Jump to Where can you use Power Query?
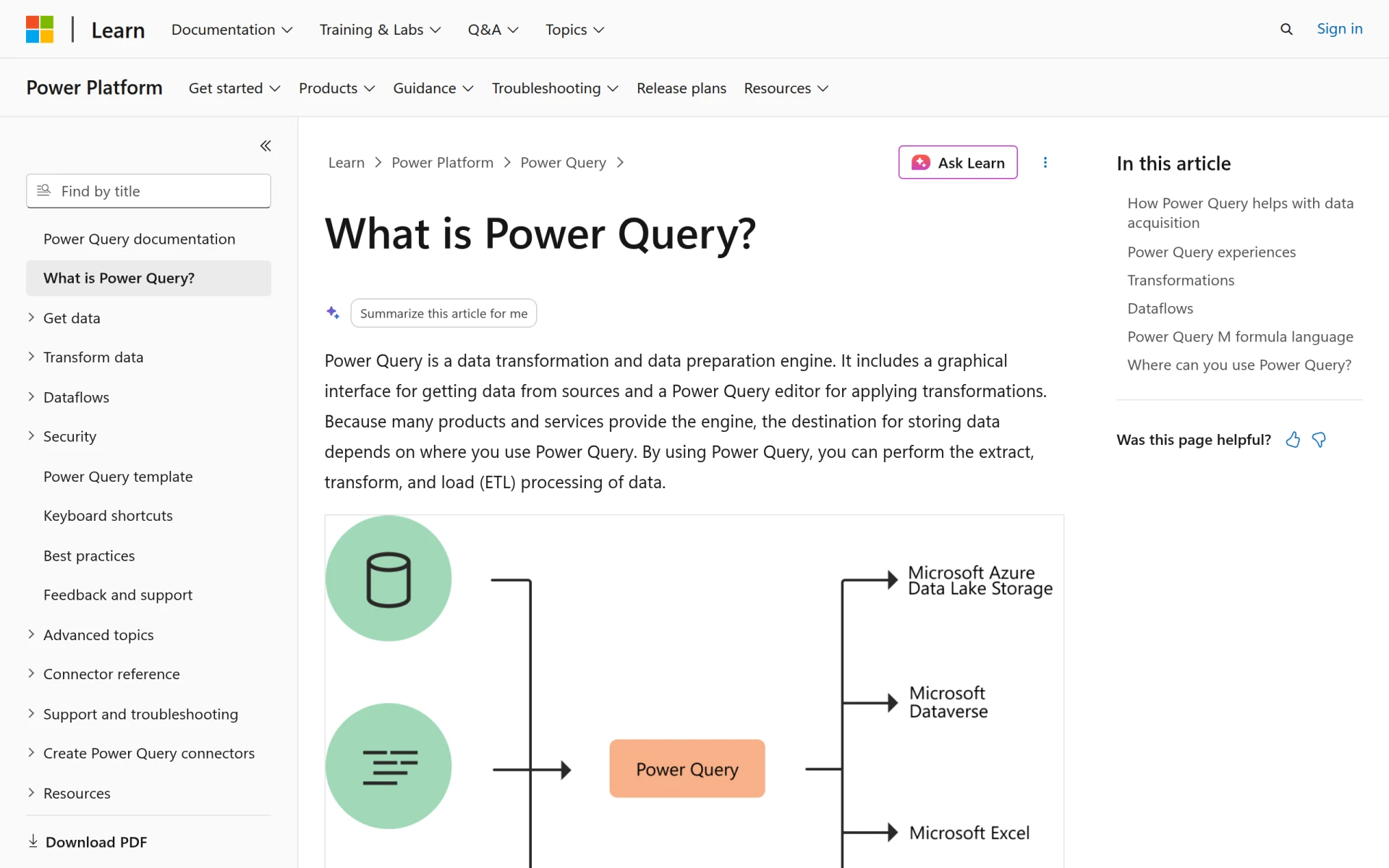This screenshot has height=868, width=1389. point(1239,365)
